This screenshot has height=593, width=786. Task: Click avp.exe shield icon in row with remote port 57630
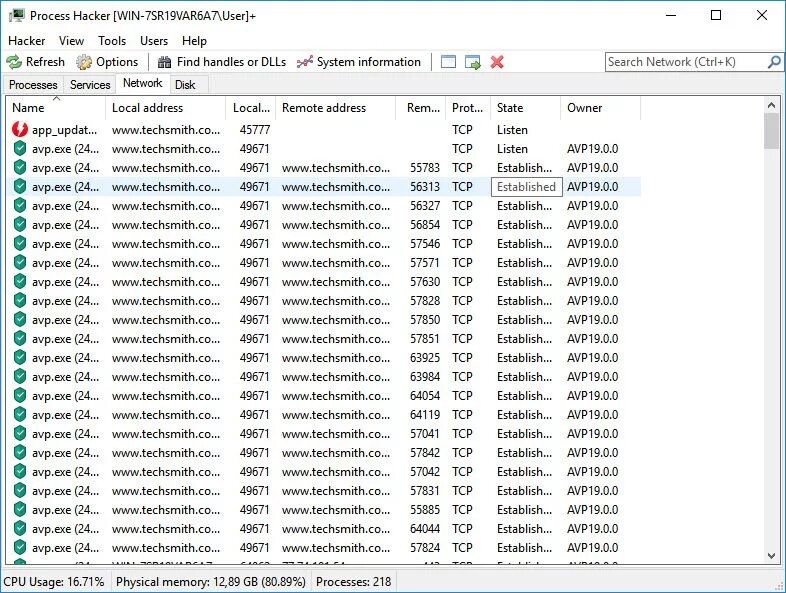coord(20,282)
